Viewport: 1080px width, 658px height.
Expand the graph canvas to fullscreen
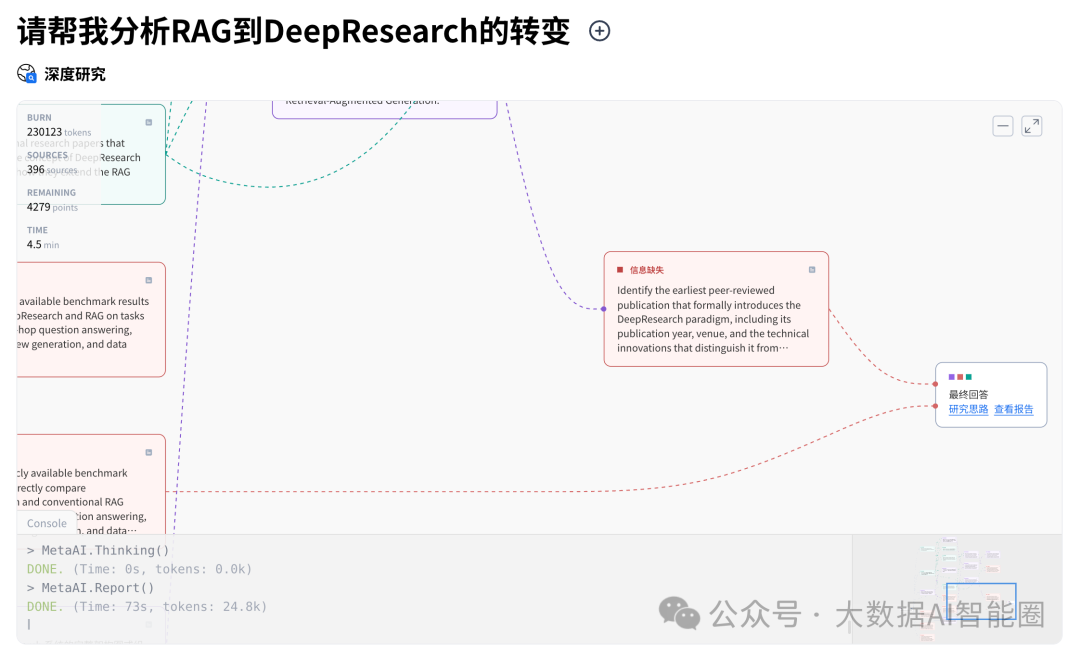point(1032,126)
